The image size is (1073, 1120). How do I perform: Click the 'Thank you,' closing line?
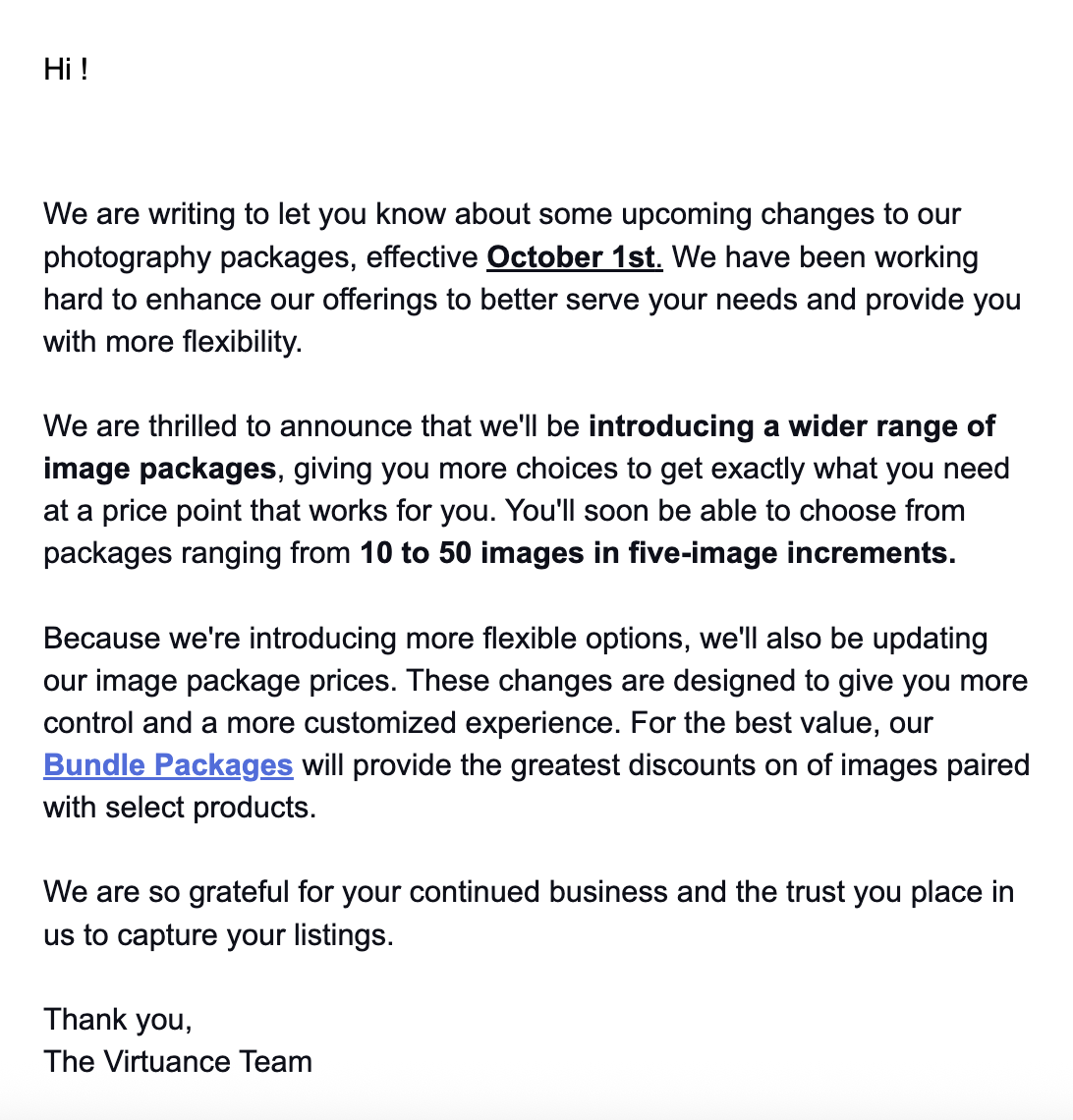click(118, 1019)
